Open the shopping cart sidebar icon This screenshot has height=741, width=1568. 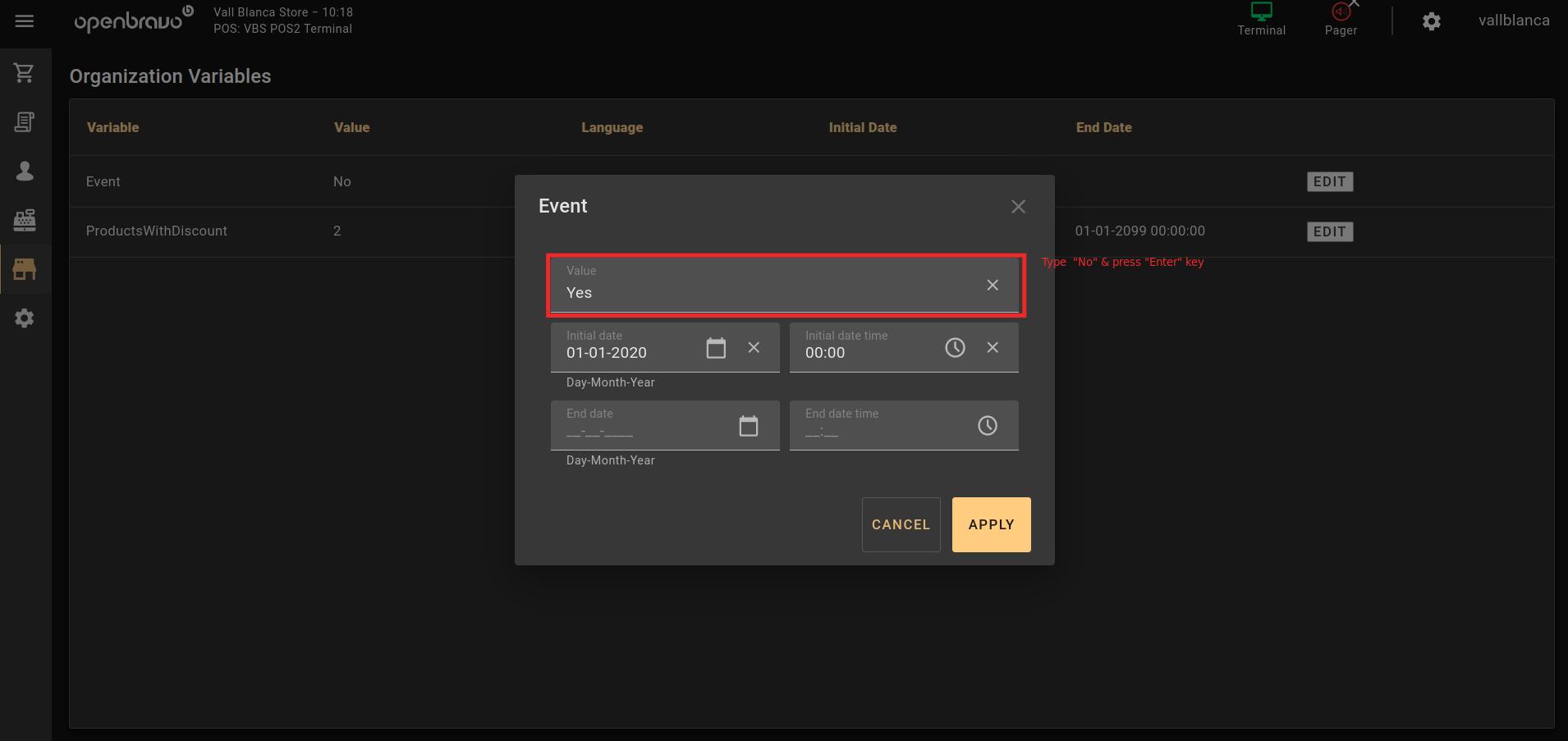[x=25, y=73]
